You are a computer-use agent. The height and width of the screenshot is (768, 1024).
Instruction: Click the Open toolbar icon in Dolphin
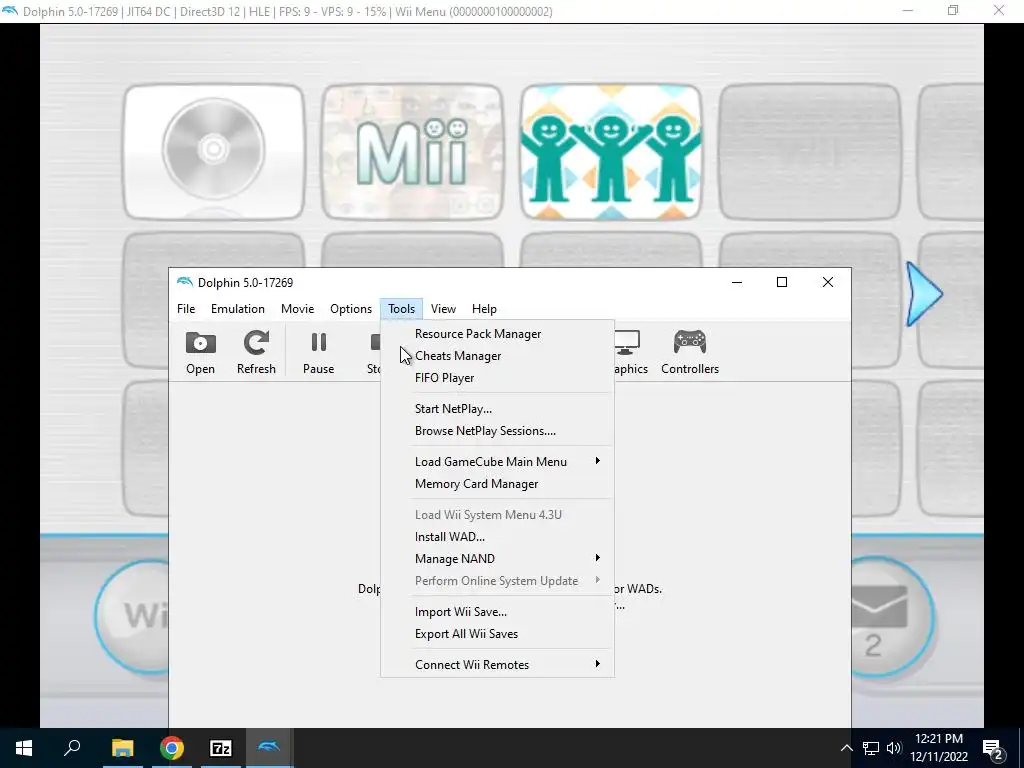click(x=200, y=353)
